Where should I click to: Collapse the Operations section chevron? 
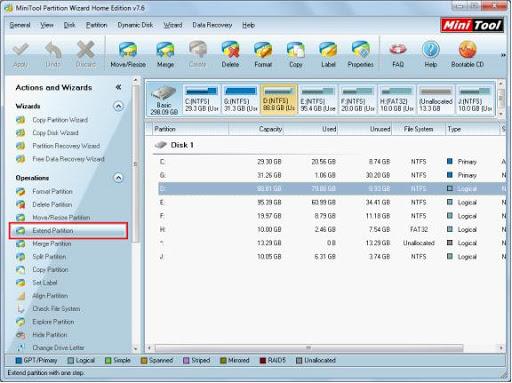[118, 178]
